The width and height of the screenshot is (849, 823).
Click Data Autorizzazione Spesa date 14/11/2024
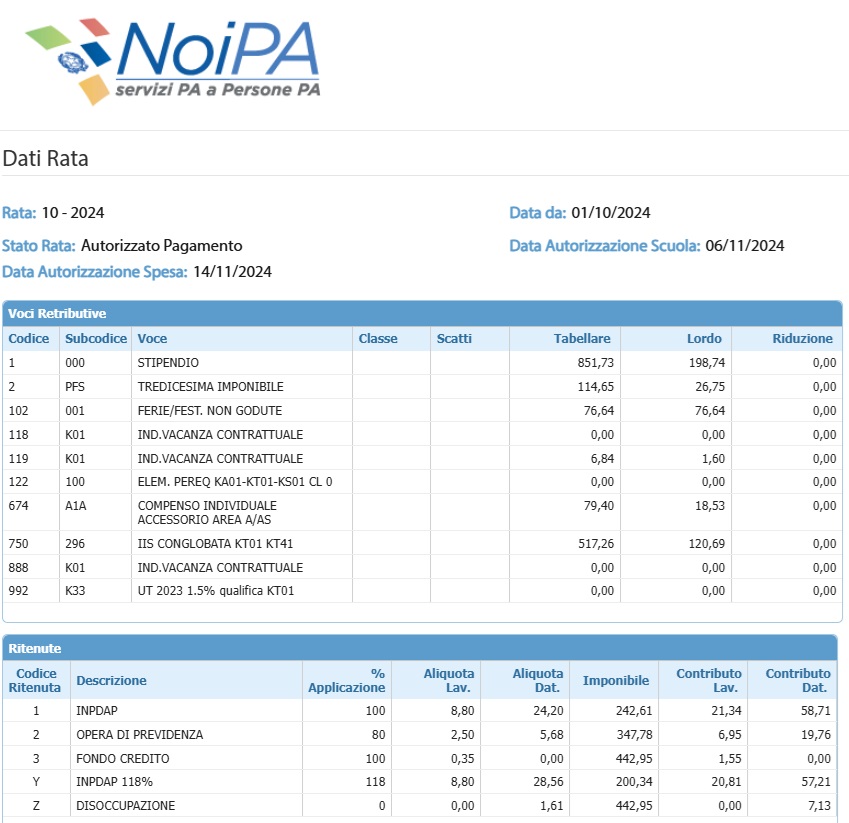[232, 272]
